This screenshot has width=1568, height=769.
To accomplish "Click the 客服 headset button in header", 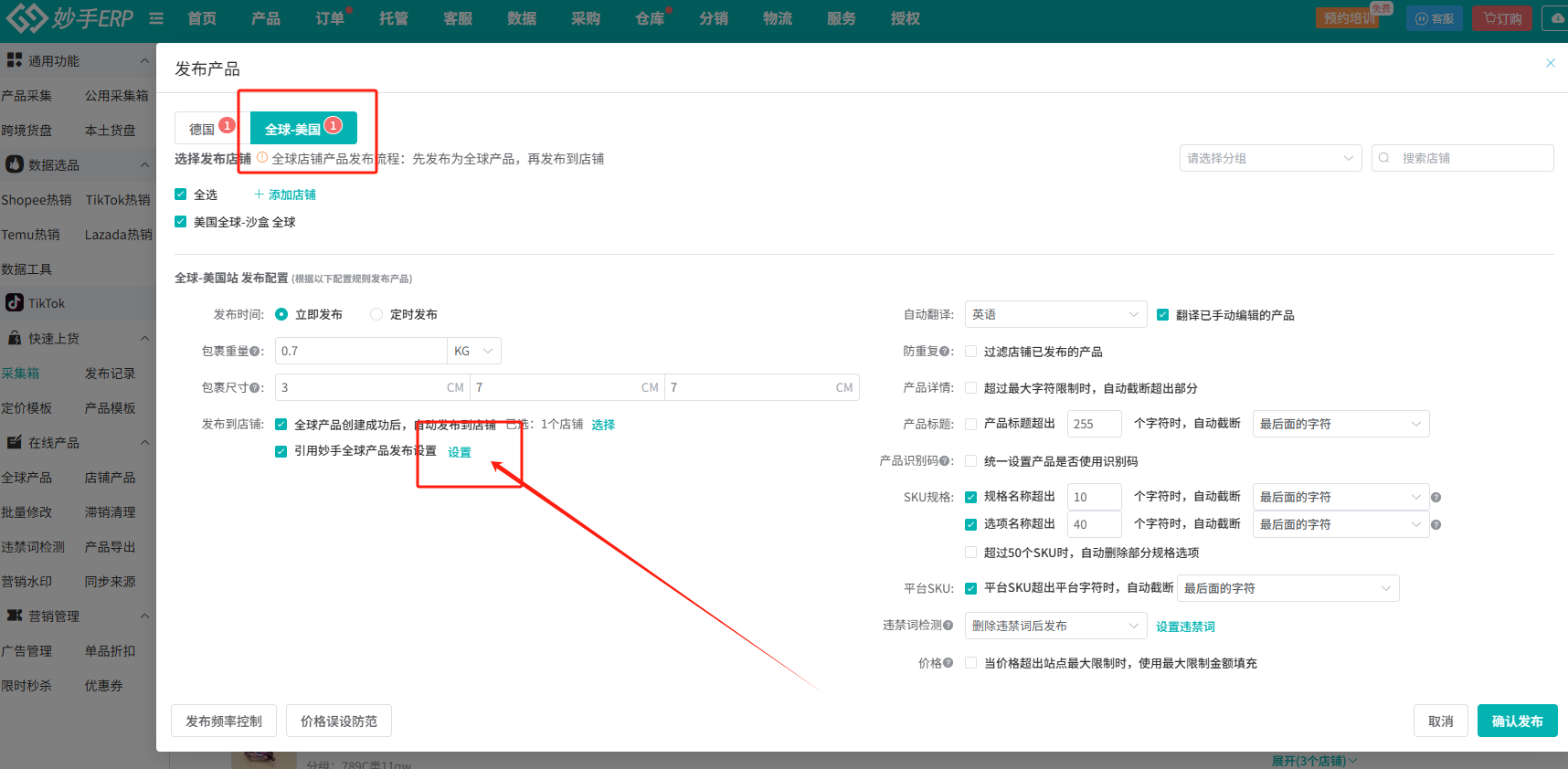I will tap(1435, 18).
